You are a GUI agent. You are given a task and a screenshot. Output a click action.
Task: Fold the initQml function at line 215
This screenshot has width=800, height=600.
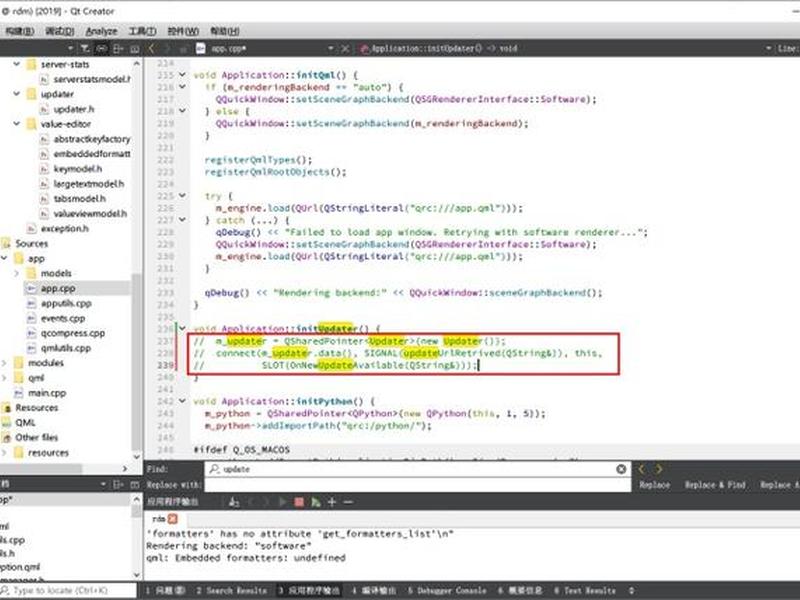[182, 75]
